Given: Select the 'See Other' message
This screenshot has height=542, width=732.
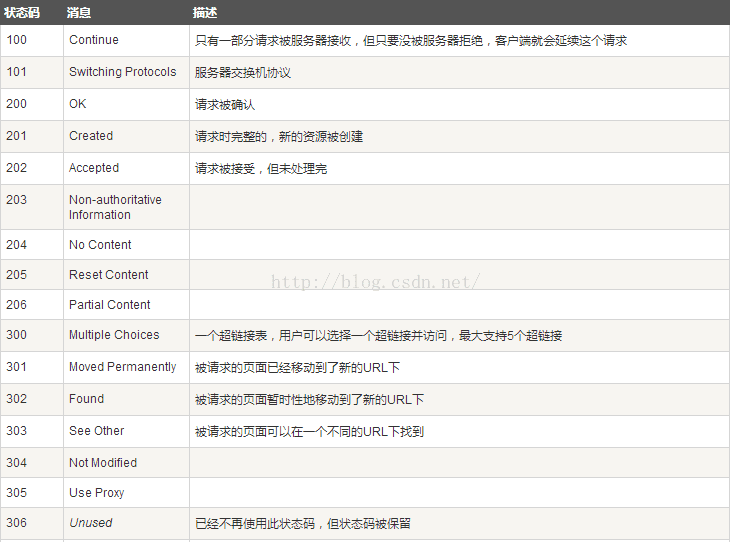Looking at the screenshot, I should (97, 430).
